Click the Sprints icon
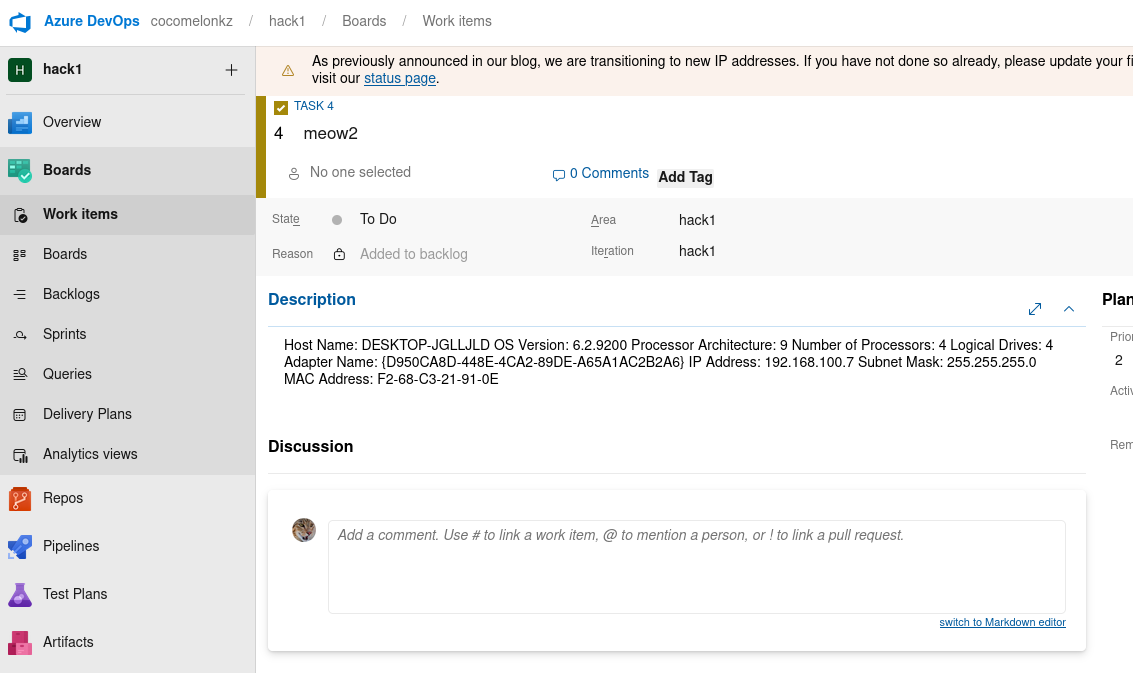 coord(20,335)
